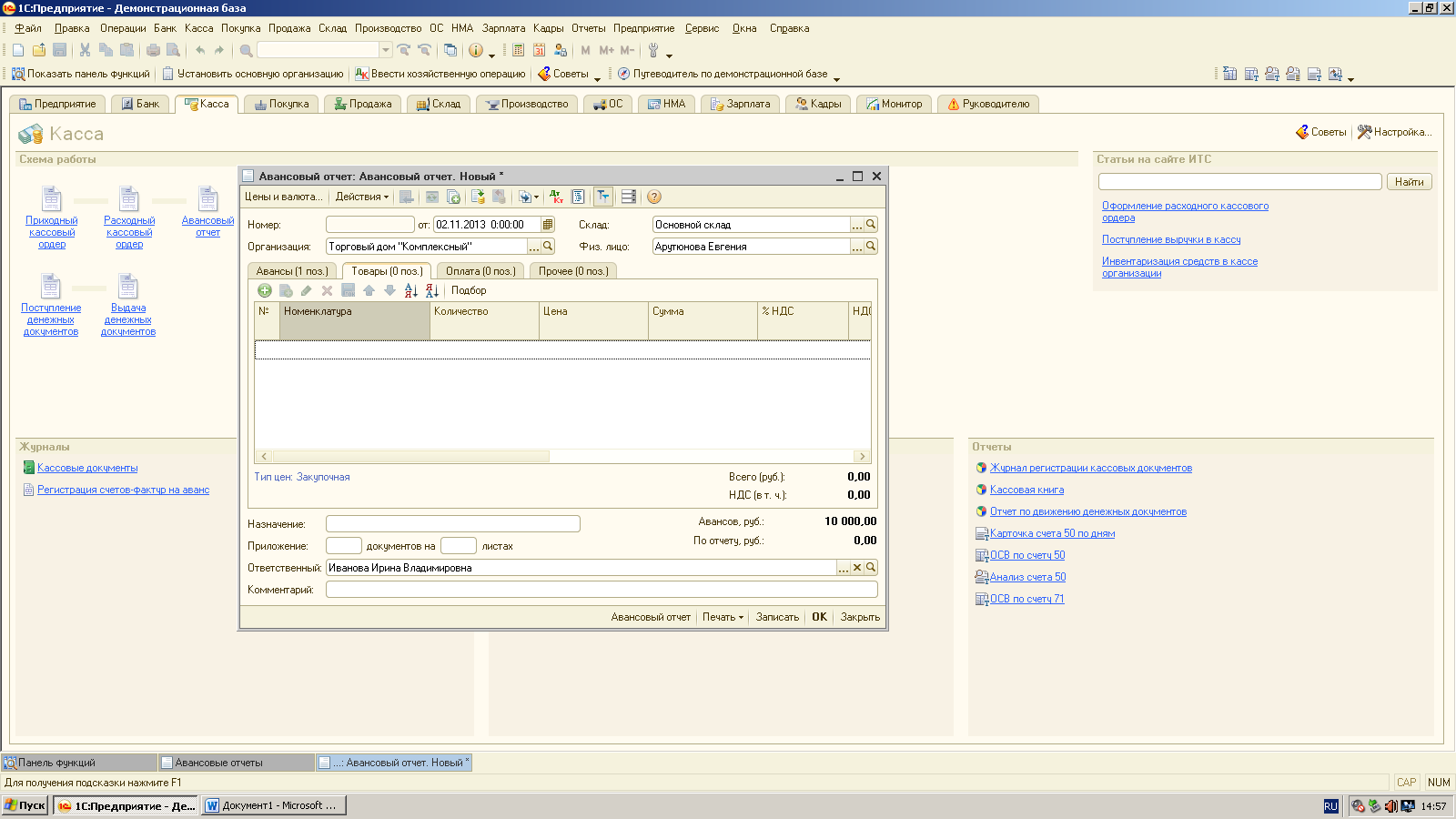Toggle RU keyboard language indicator

(1330, 806)
